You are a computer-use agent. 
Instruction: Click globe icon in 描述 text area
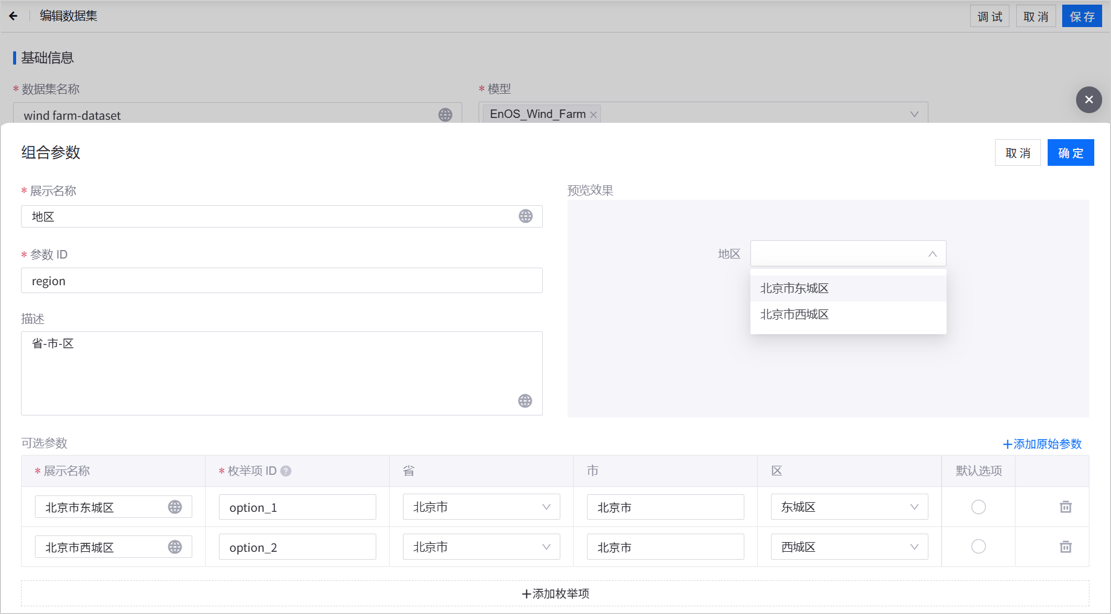pos(525,401)
